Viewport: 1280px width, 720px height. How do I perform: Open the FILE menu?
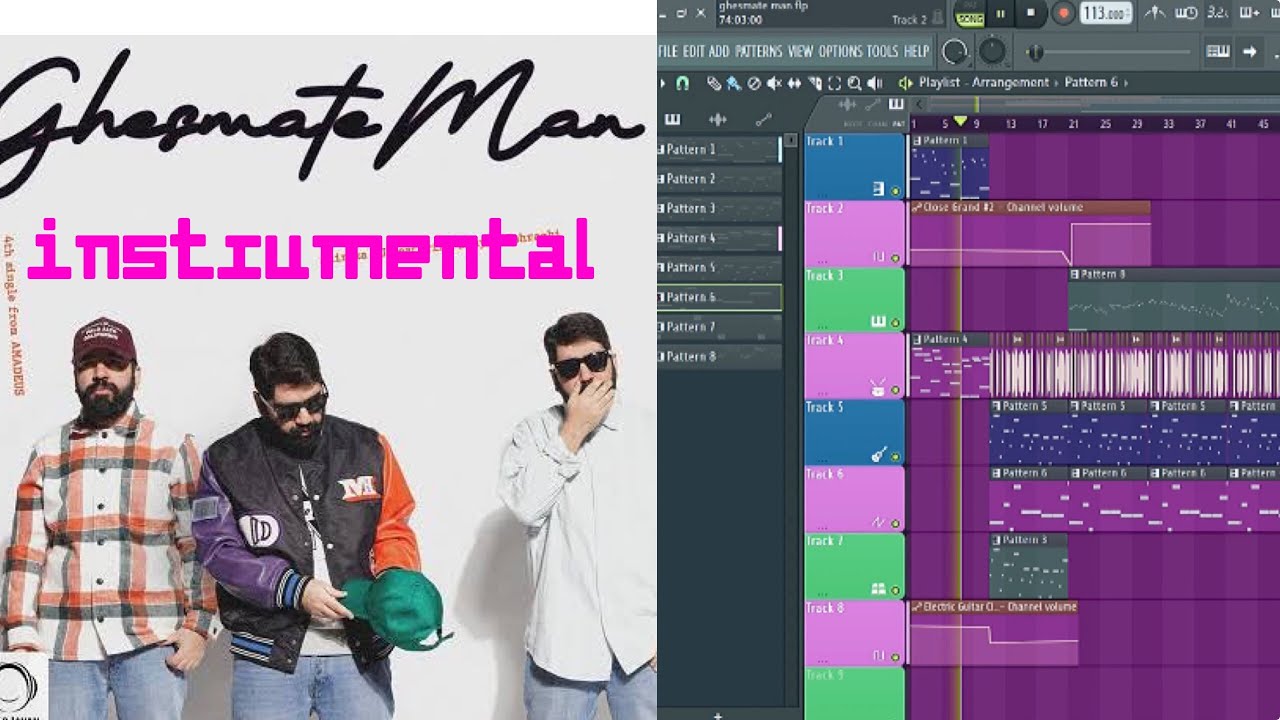668,51
